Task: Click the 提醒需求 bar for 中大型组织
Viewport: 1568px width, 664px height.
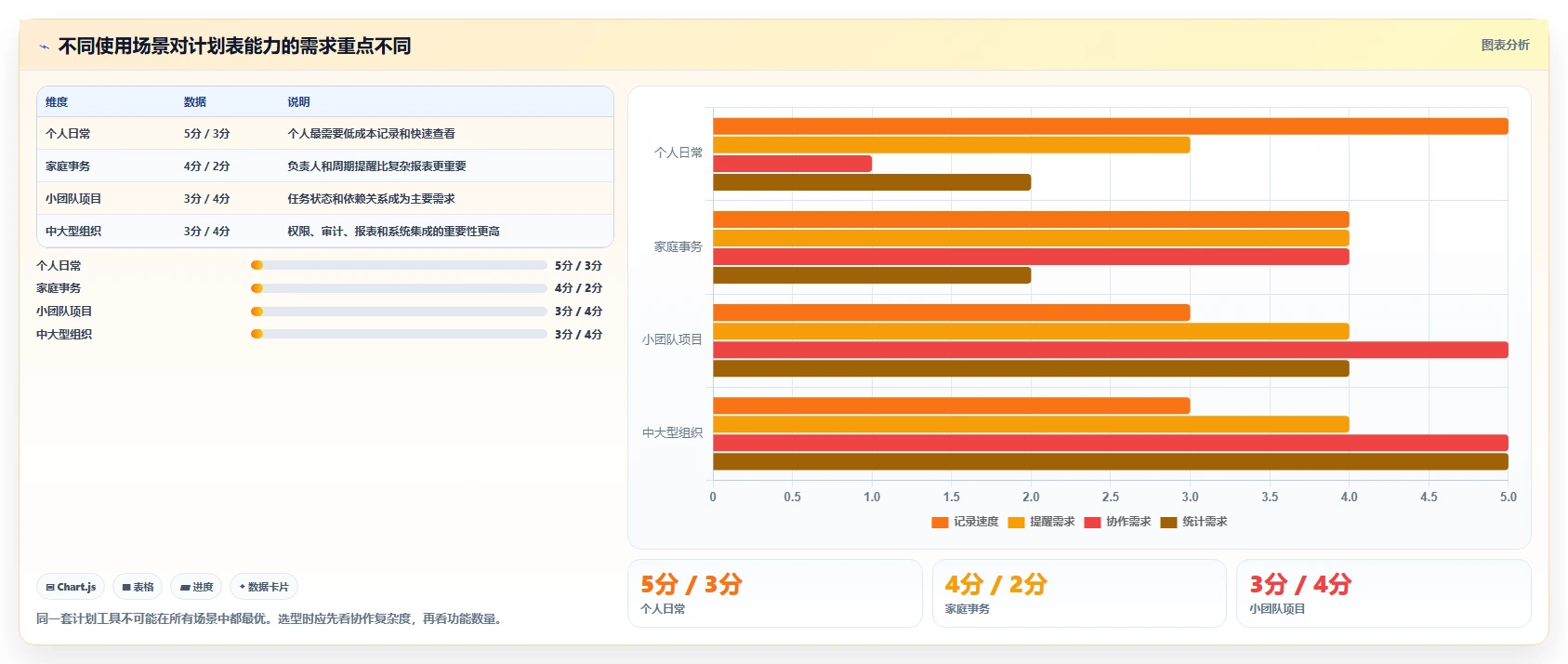Action: [x=1031, y=424]
